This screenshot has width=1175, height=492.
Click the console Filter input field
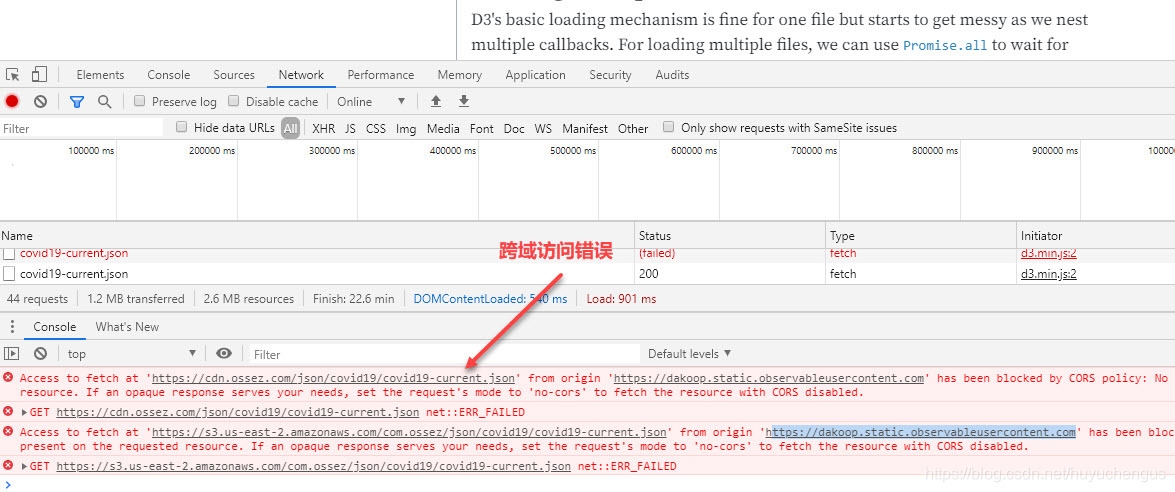(440, 354)
